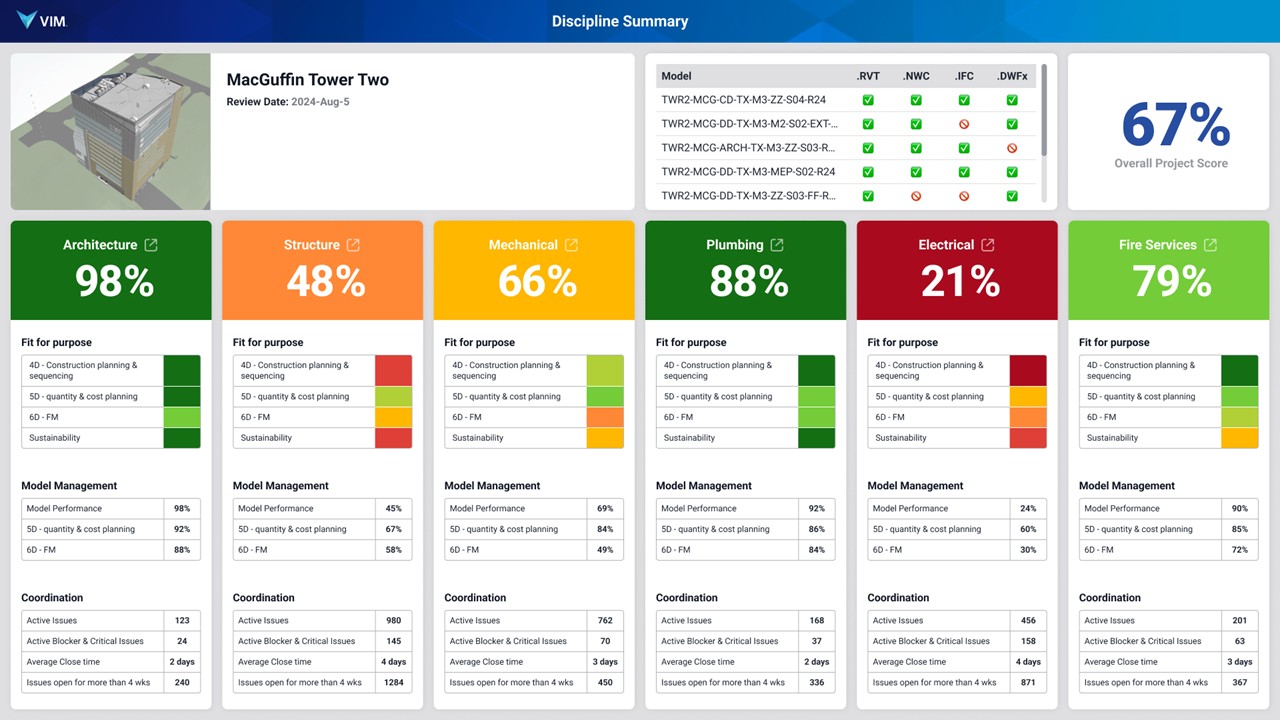Screen dimensions: 1280x720
Task: Click the .RVT column header
Action: click(x=868, y=76)
